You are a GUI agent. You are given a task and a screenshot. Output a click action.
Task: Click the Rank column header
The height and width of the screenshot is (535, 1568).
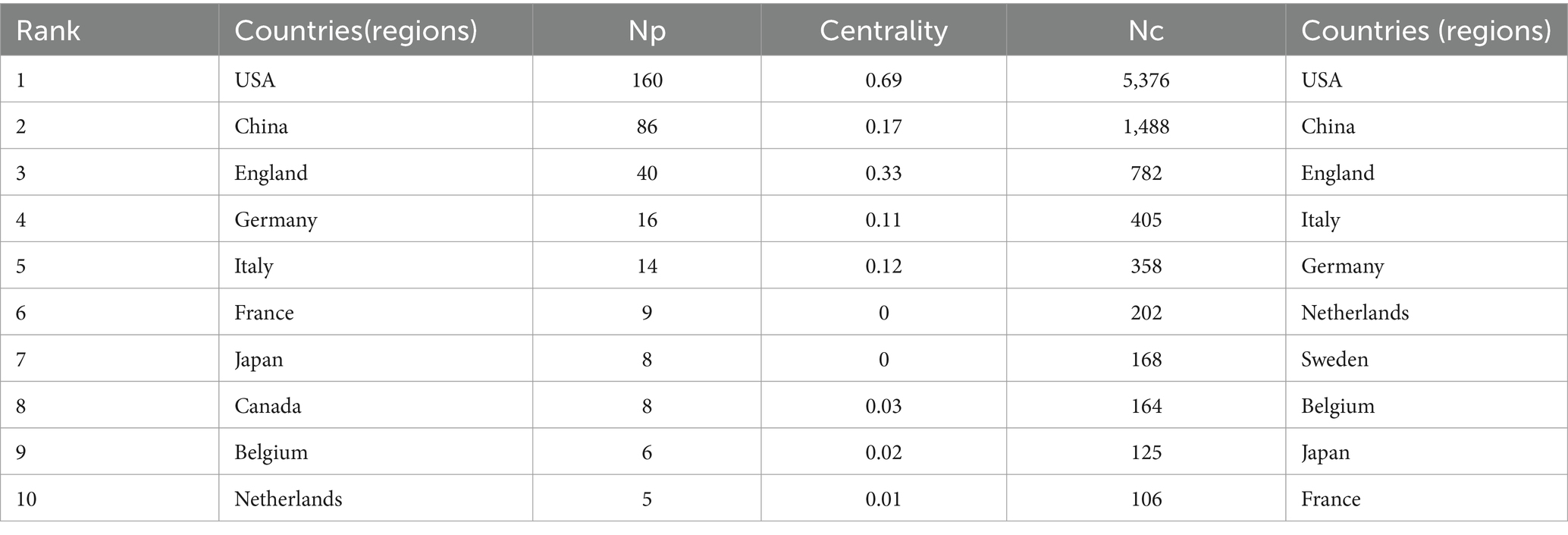coord(48,30)
